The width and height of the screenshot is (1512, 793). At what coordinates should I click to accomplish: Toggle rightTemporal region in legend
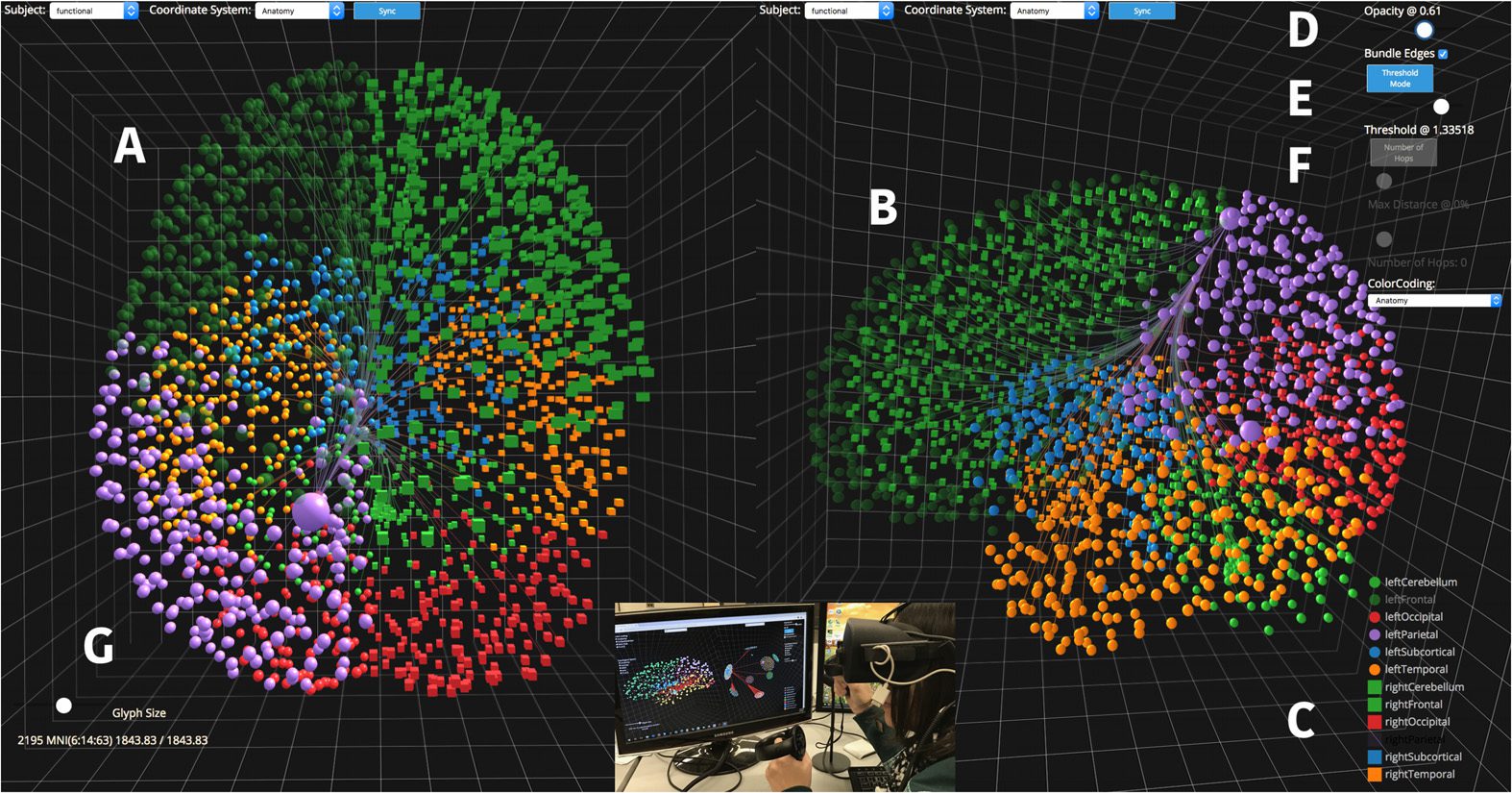(x=1412, y=775)
